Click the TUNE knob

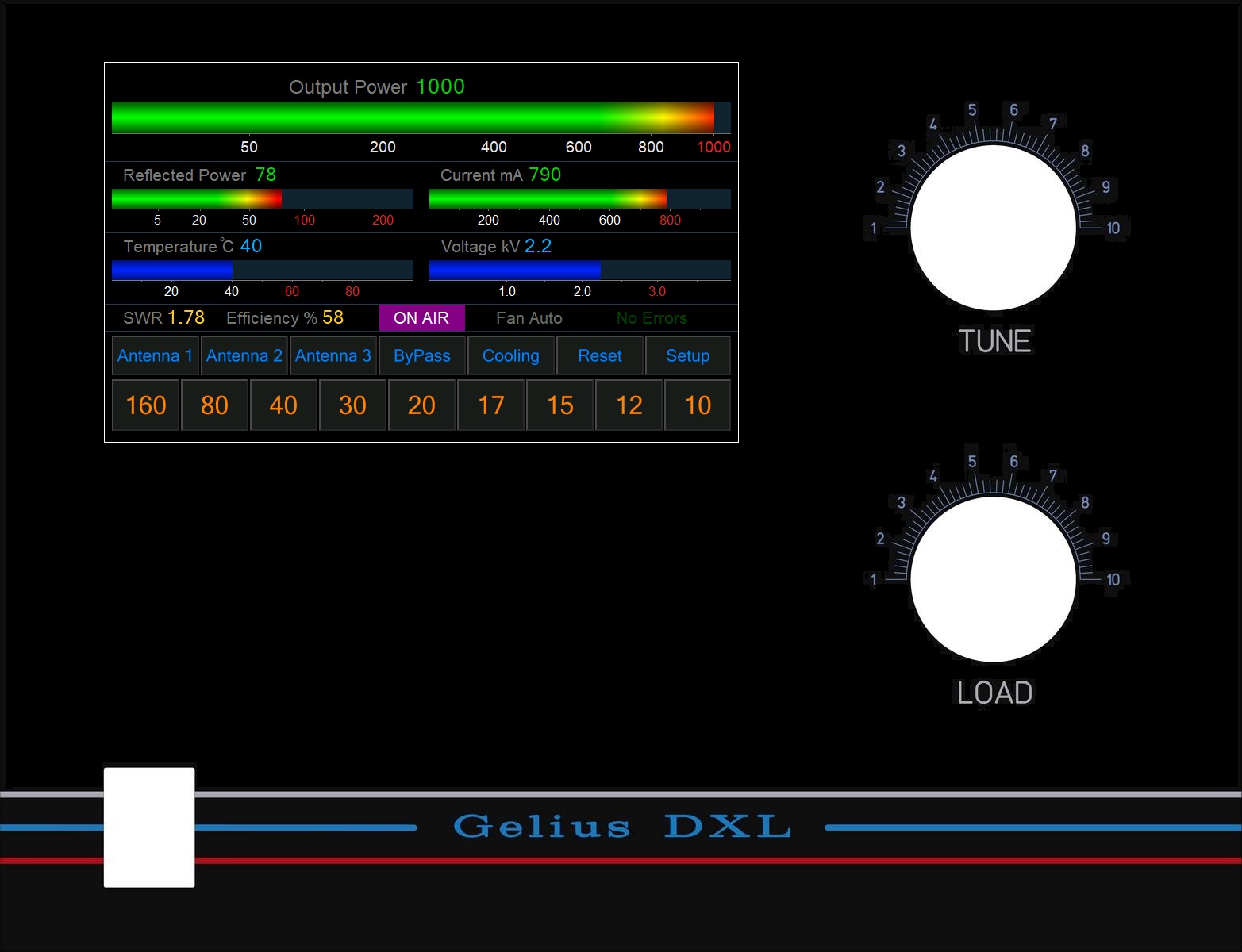pyautogui.click(x=993, y=228)
